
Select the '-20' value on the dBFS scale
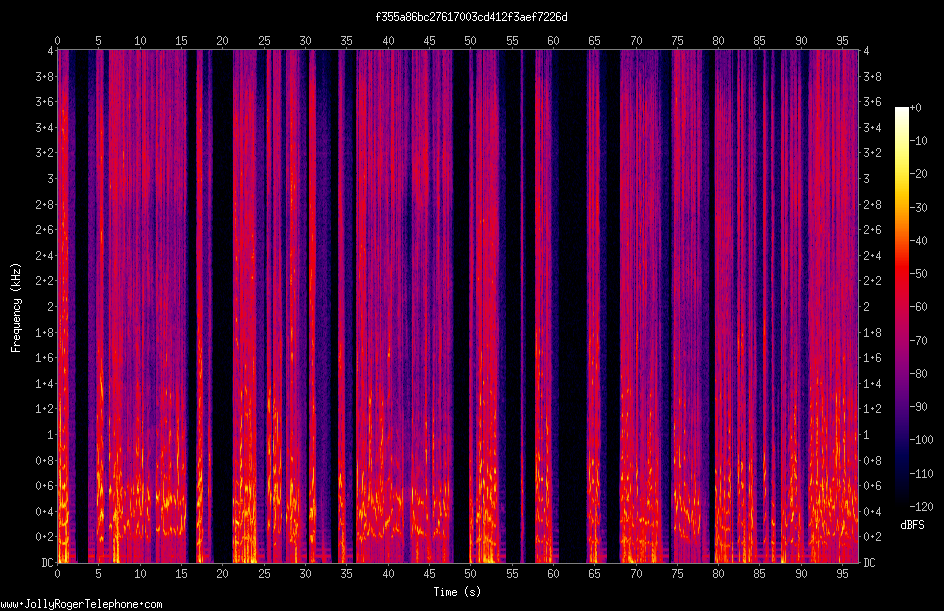(918, 174)
